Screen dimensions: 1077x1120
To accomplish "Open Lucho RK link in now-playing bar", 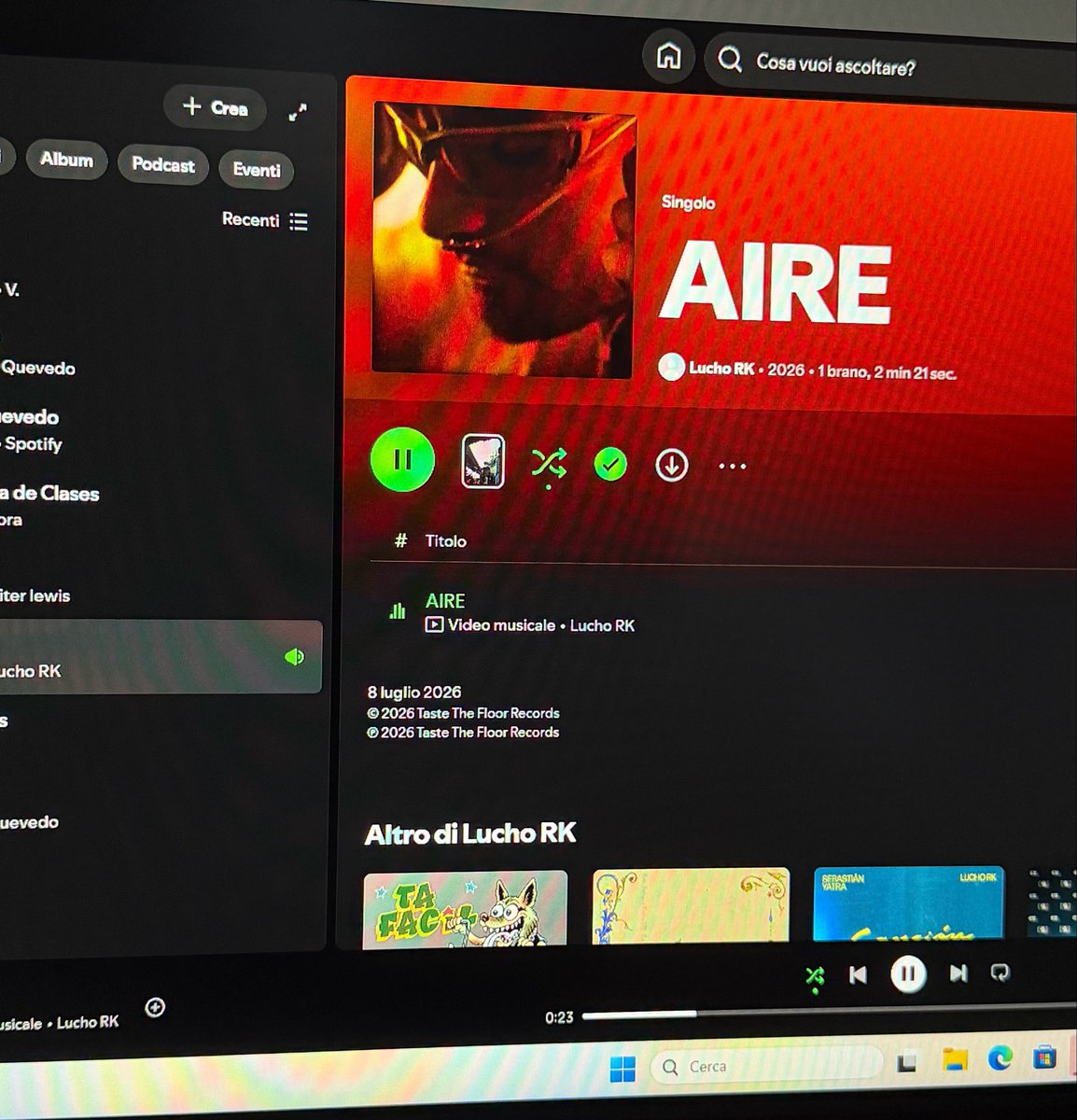I will (88, 1022).
